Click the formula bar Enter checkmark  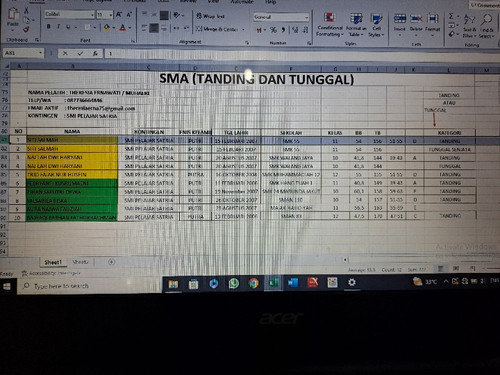point(80,53)
